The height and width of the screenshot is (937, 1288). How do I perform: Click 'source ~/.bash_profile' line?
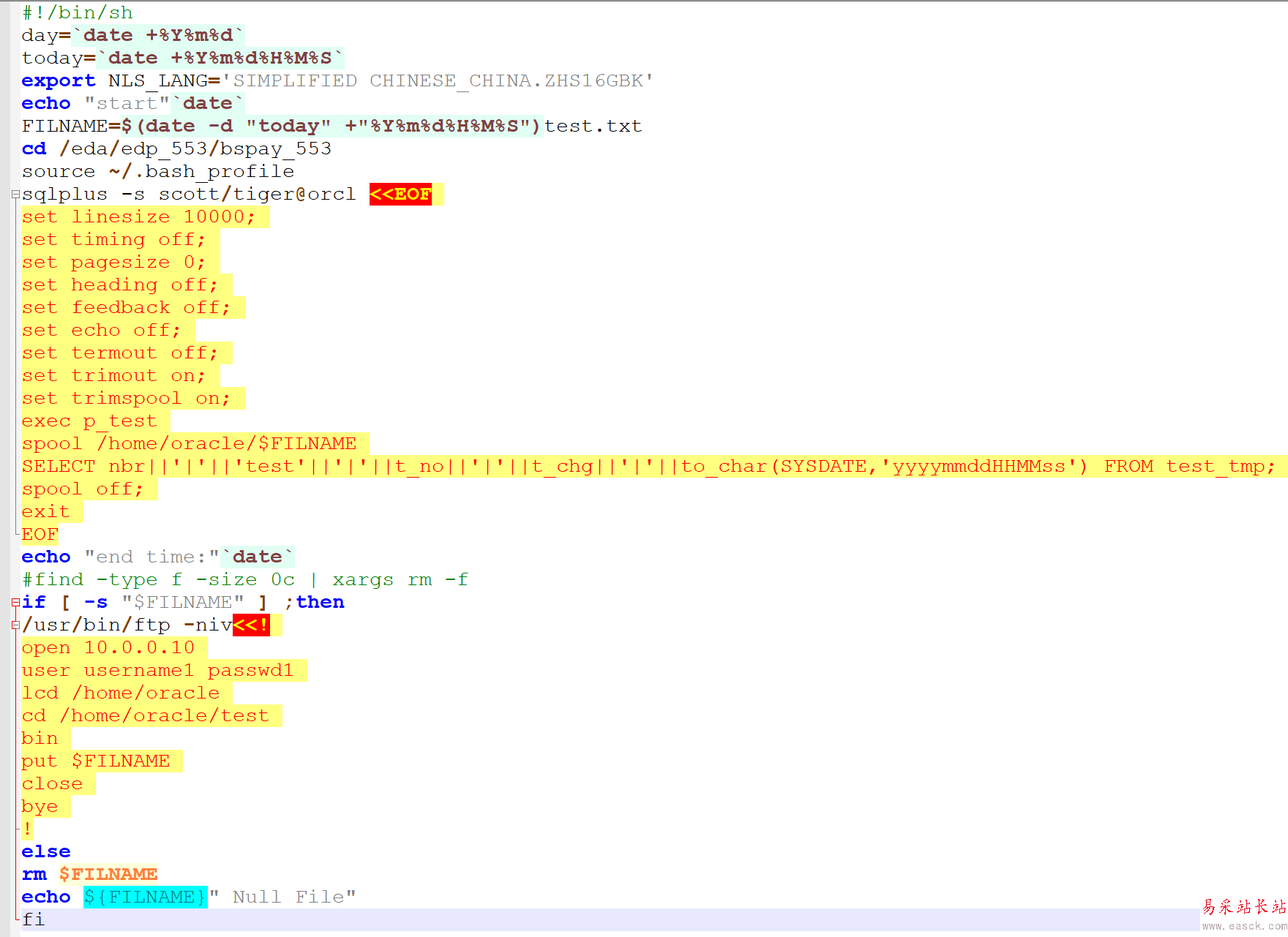[158, 171]
